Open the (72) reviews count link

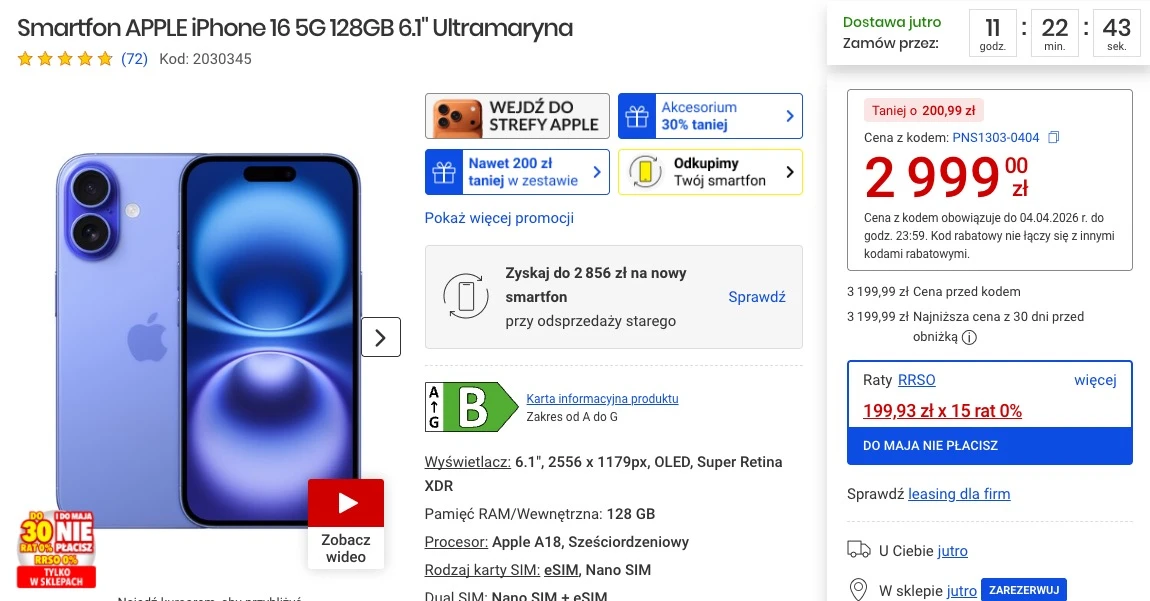click(134, 59)
